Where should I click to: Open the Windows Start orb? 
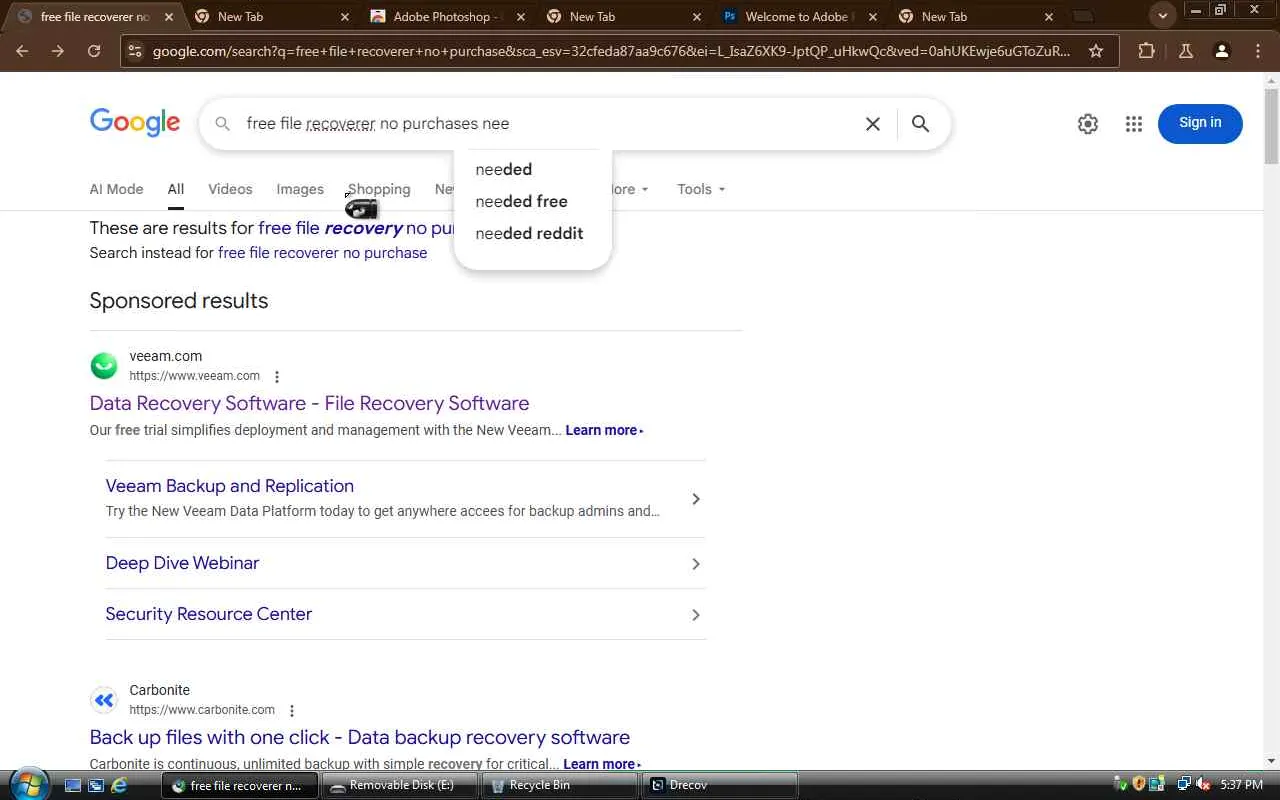[29, 784]
